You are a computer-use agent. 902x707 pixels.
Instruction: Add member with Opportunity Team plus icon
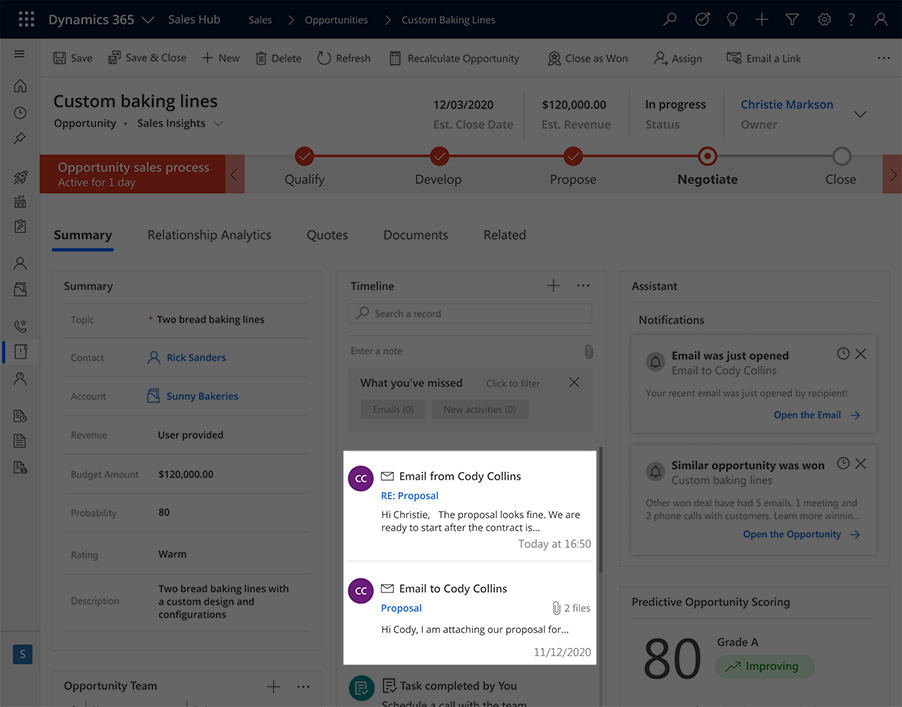click(x=274, y=686)
